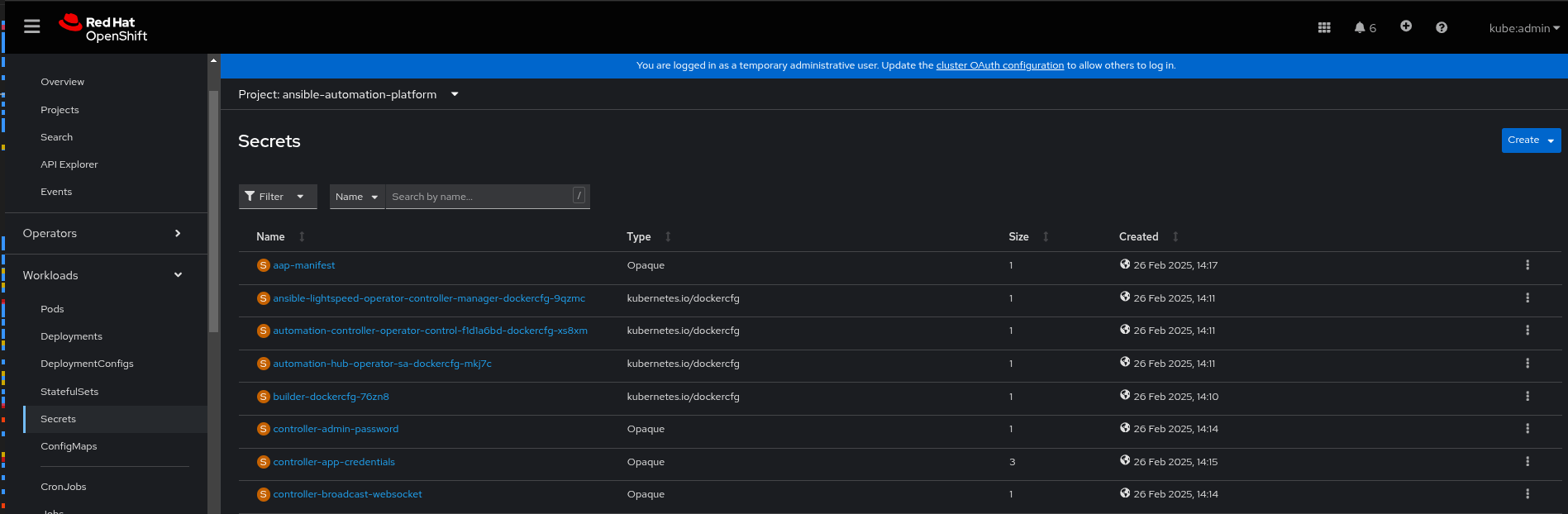1568x514 pixels.
Task: Open the Create secret dropdown button
Action: (1530, 140)
